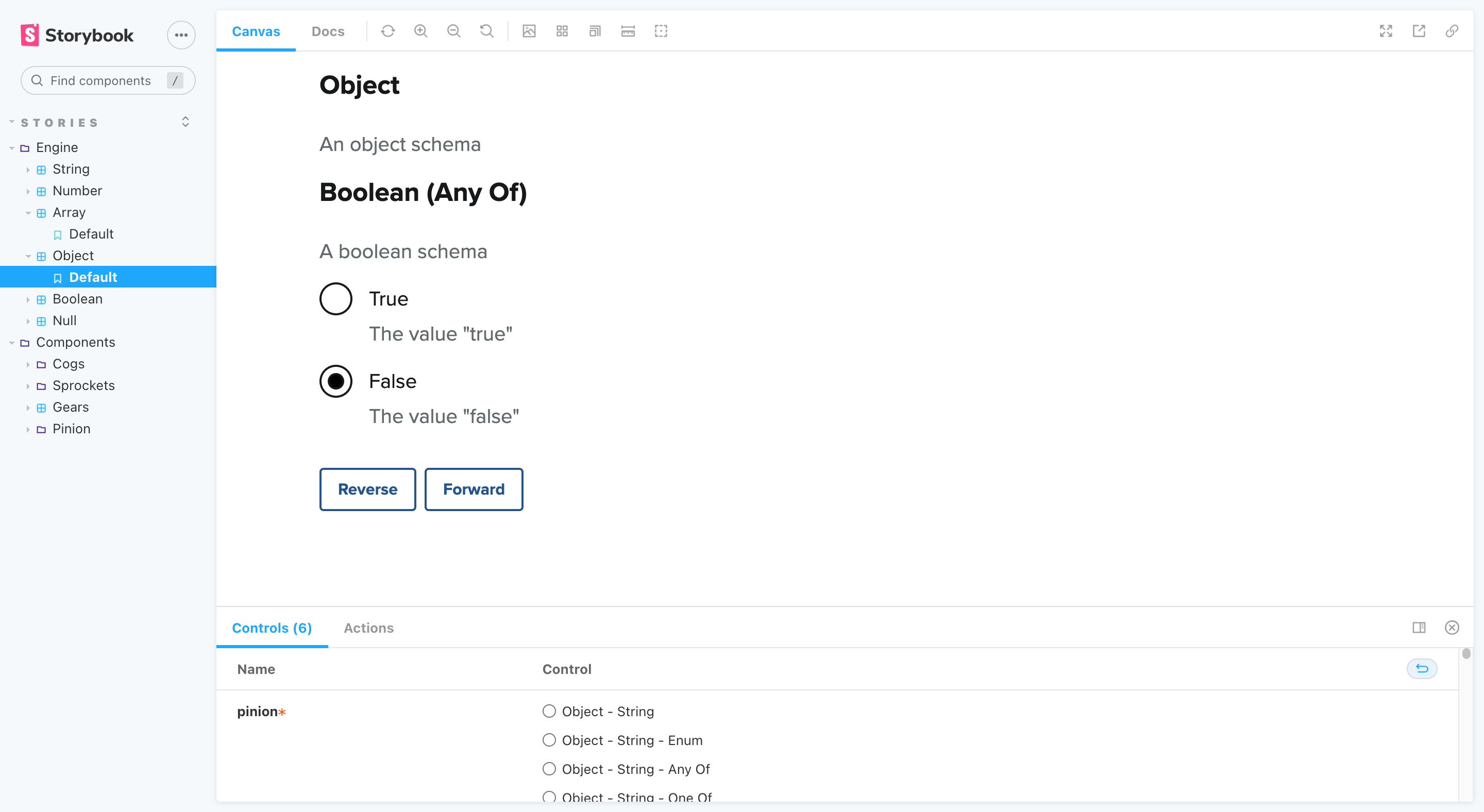The height and width of the screenshot is (812, 1484).
Task: Open canvas in new tab
Action: tap(1419, 31)
